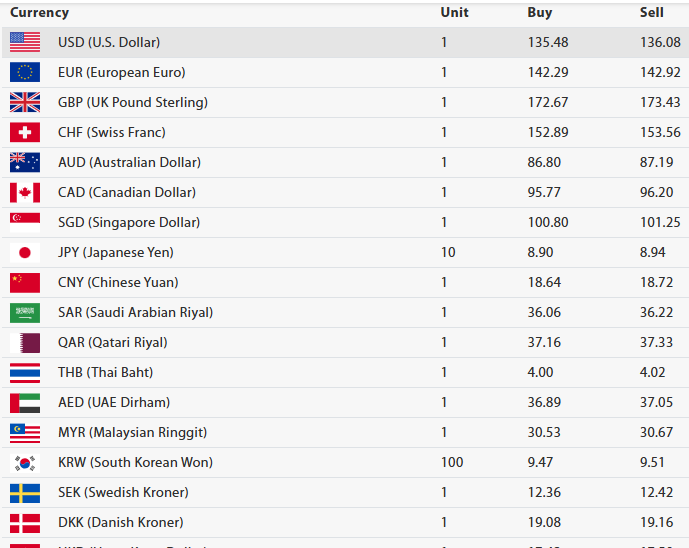Screen dimensions: 689x548
Task: Click the Swiss flag icon
Action: point(25,132)
